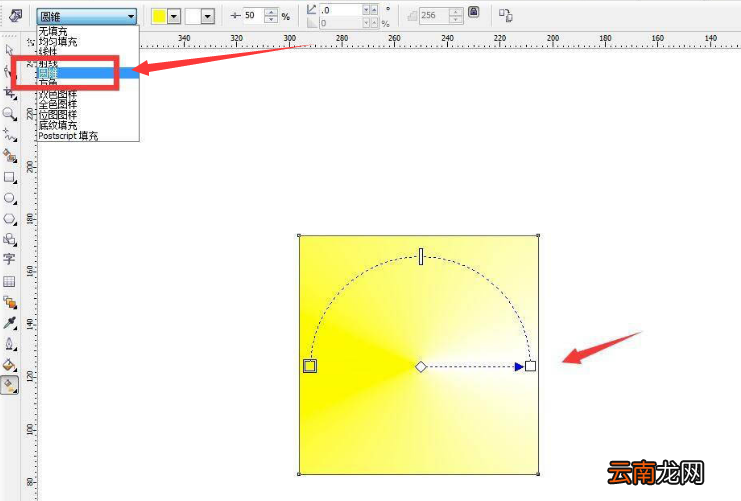Select the Text tool marked 字
Viewport: 741px width, 501px height.
(x=9, y=259)
